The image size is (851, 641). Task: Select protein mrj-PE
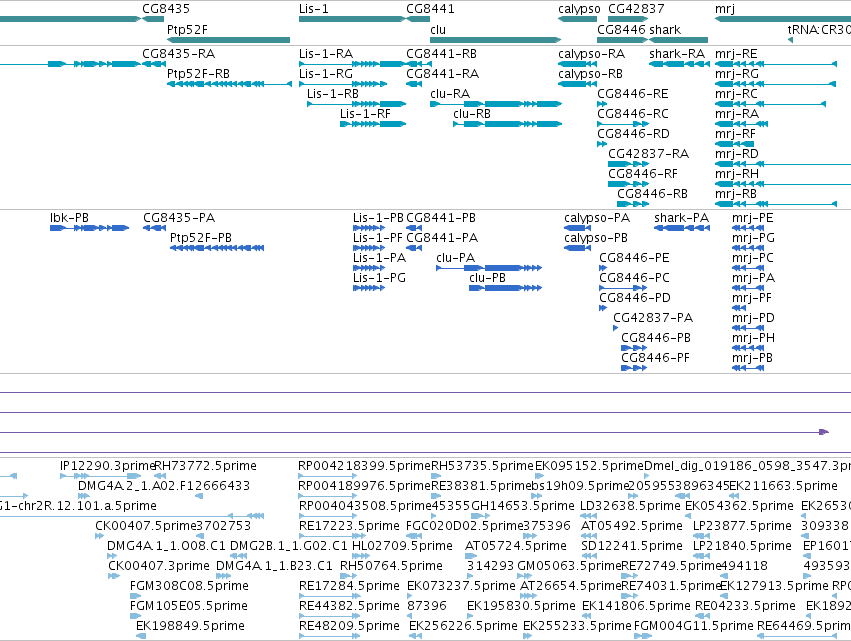748,228
